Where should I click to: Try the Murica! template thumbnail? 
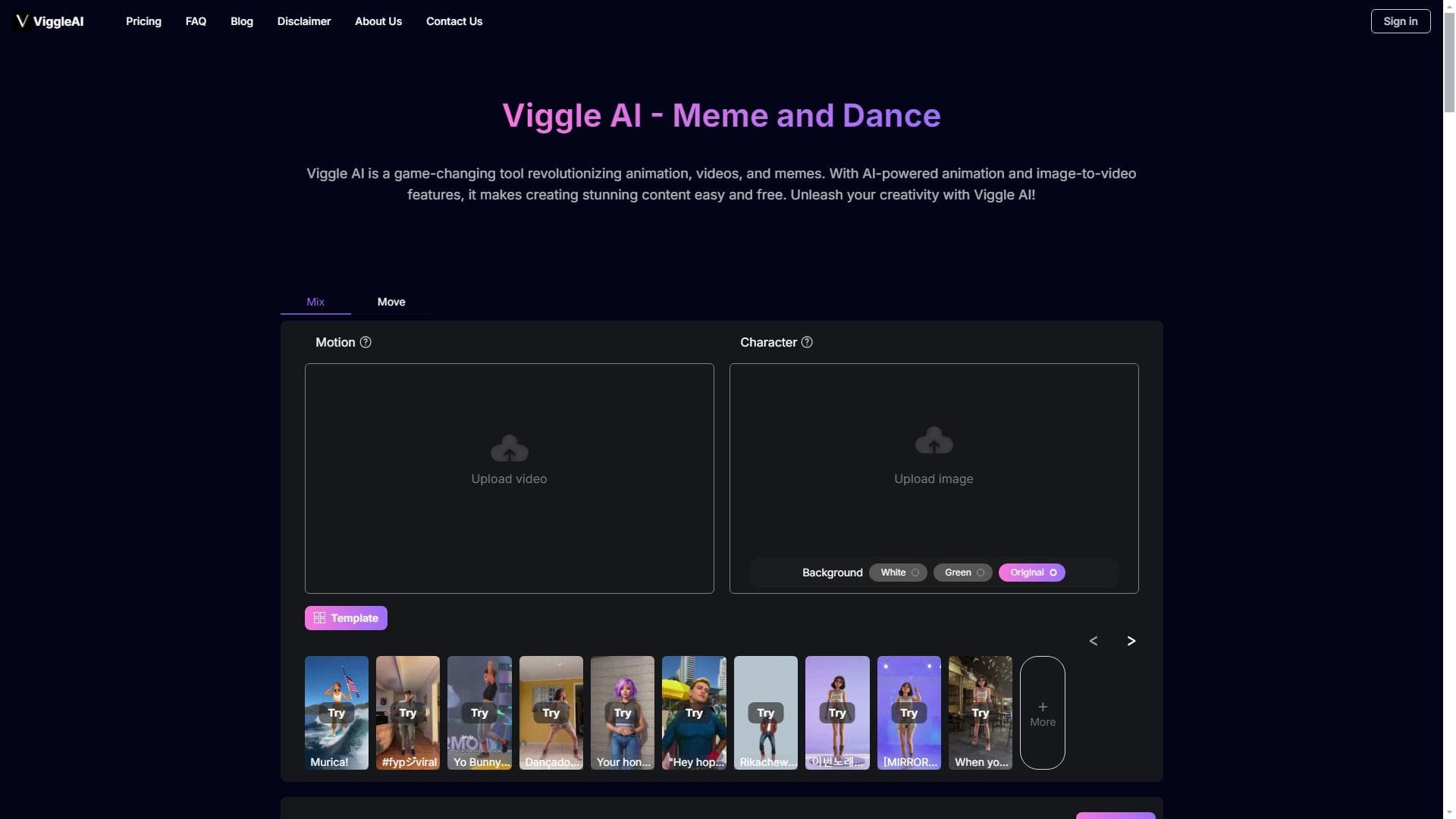click(336, 713)
